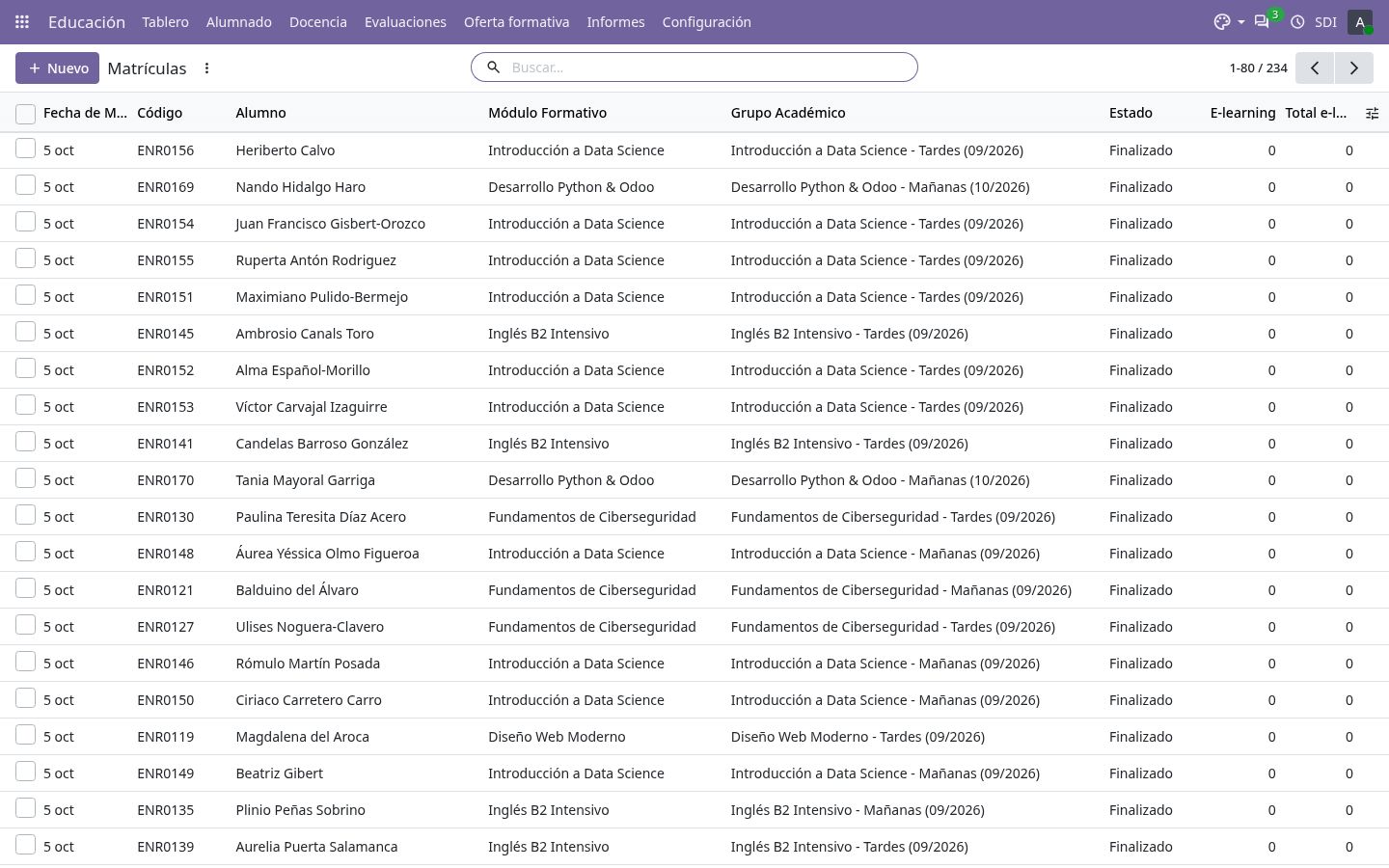Go to previous page of records
This screenshot has height=868, width=1389.
[1314, 68]
